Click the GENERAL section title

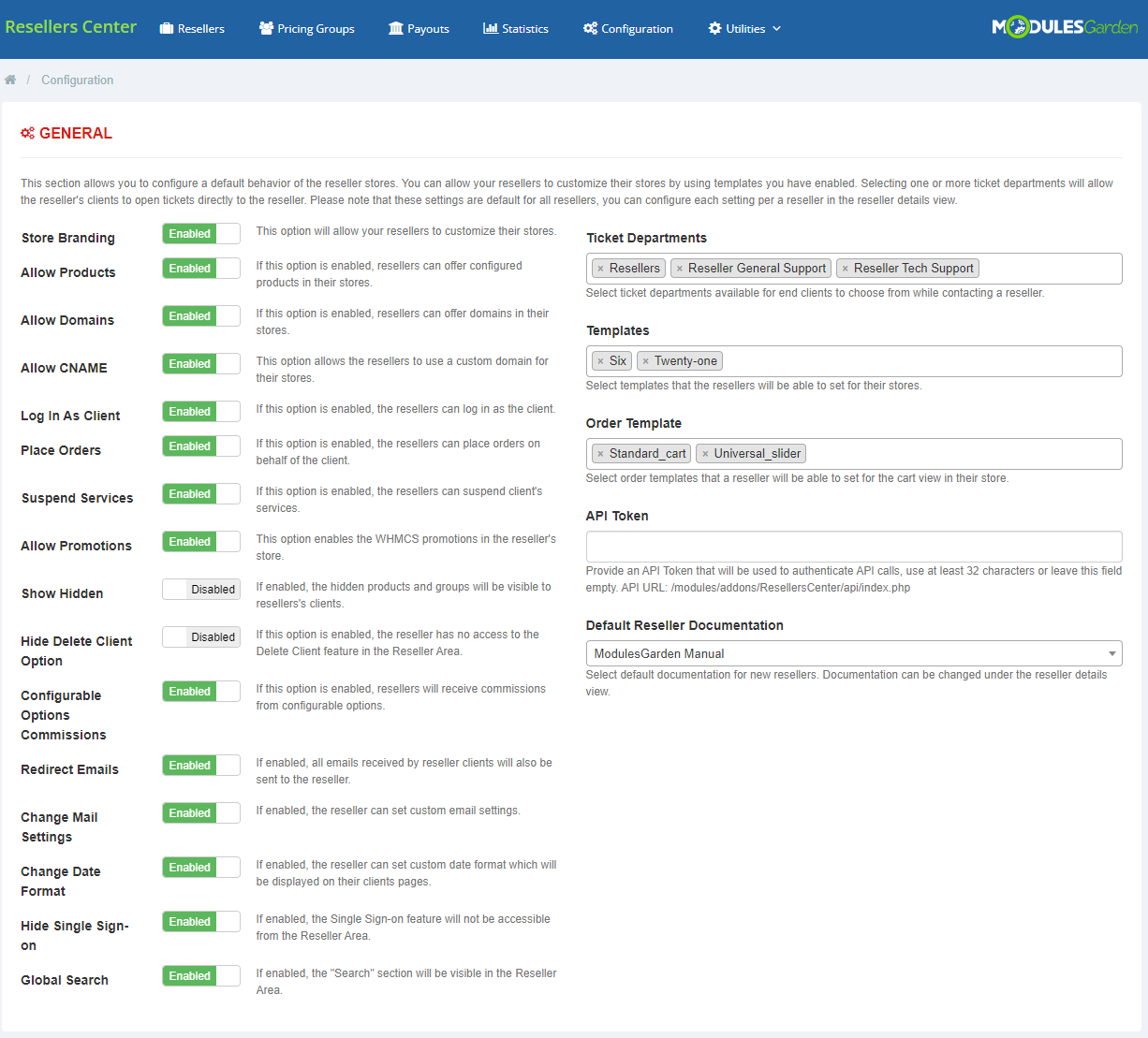pos(76,133)
